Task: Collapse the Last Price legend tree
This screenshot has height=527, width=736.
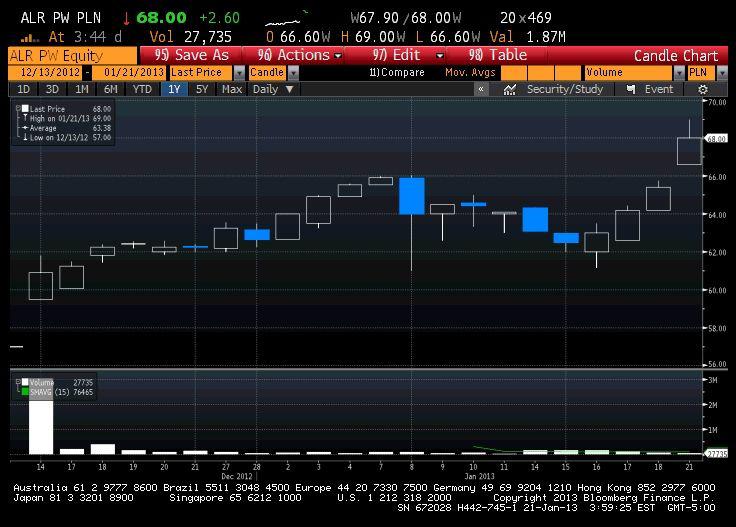Action: click(x=18, y=108)
